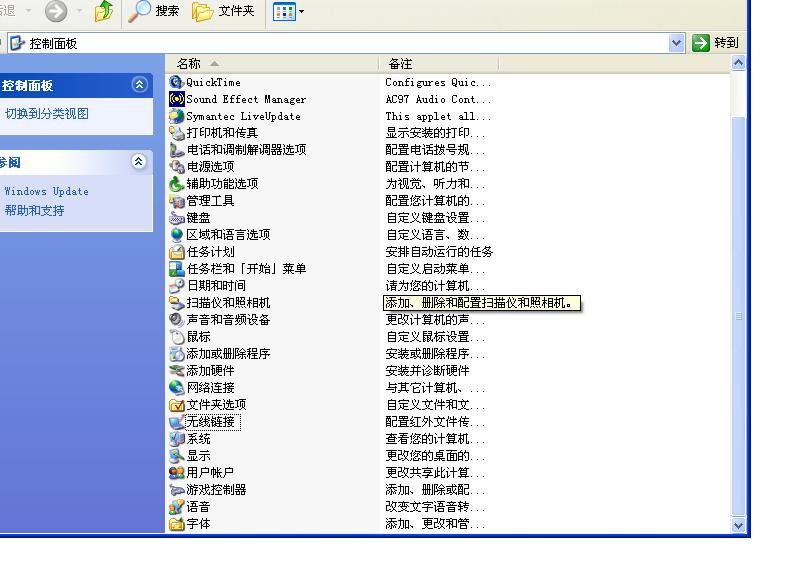Open the 电源选项 icon
This screenshot has width=793, height=584.
(x=176, y=167)
